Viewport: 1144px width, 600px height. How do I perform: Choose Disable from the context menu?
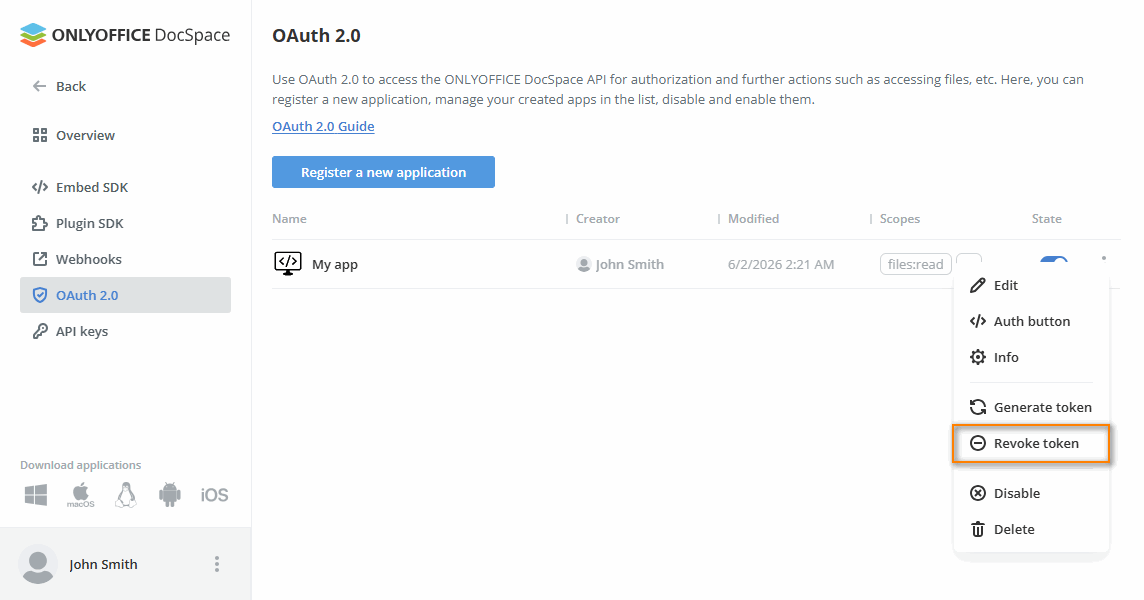pyautogui.click(x=1031, y=493)
